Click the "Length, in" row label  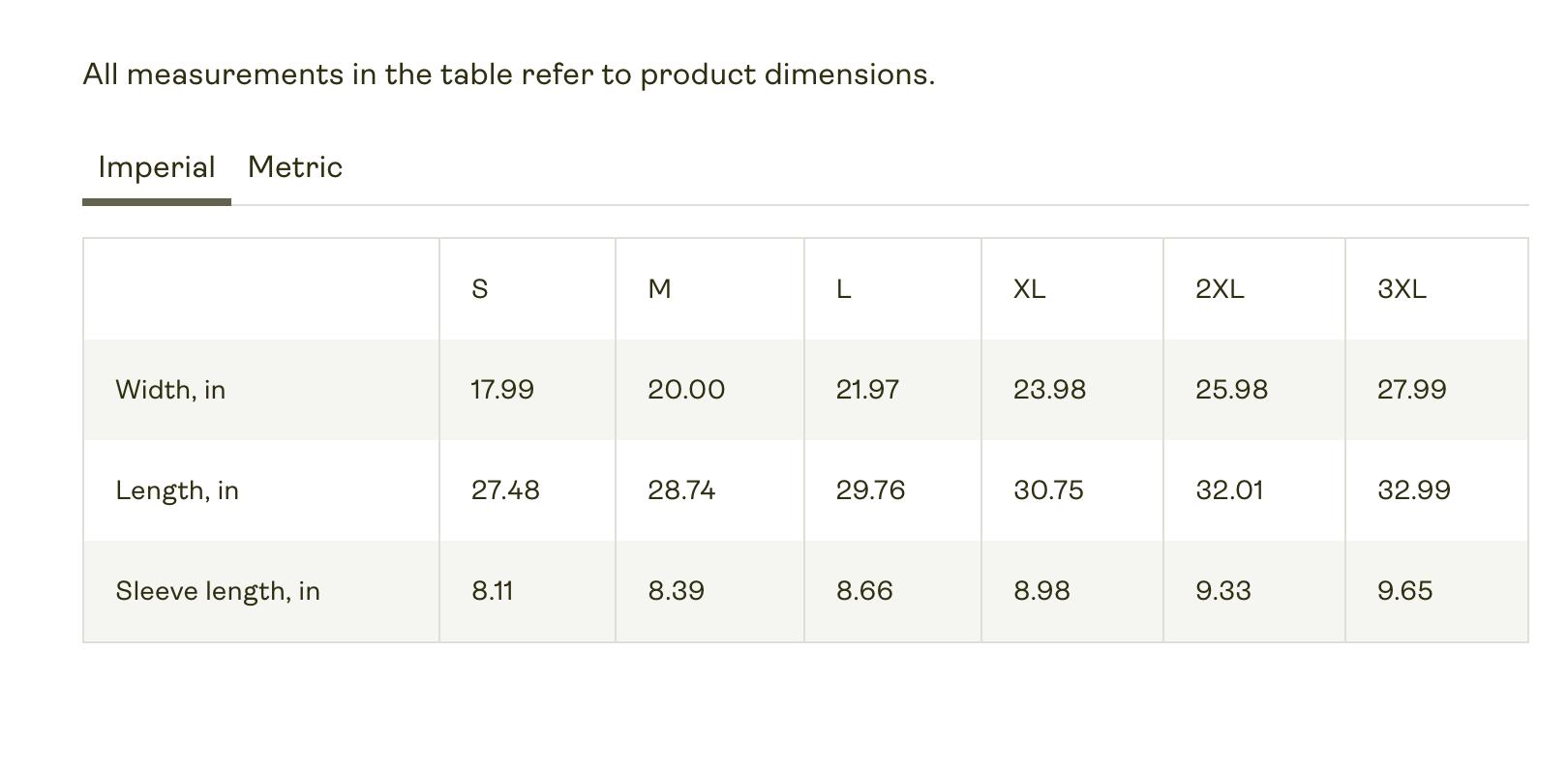tap(177, 490)
